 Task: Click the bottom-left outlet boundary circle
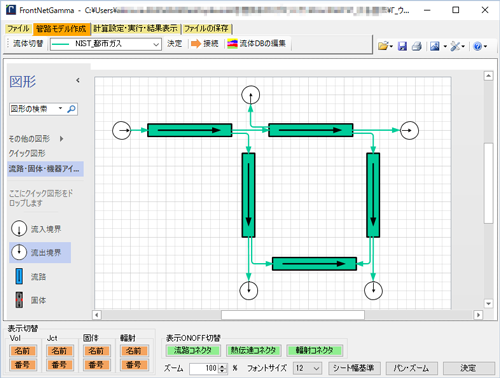point(249,290)
